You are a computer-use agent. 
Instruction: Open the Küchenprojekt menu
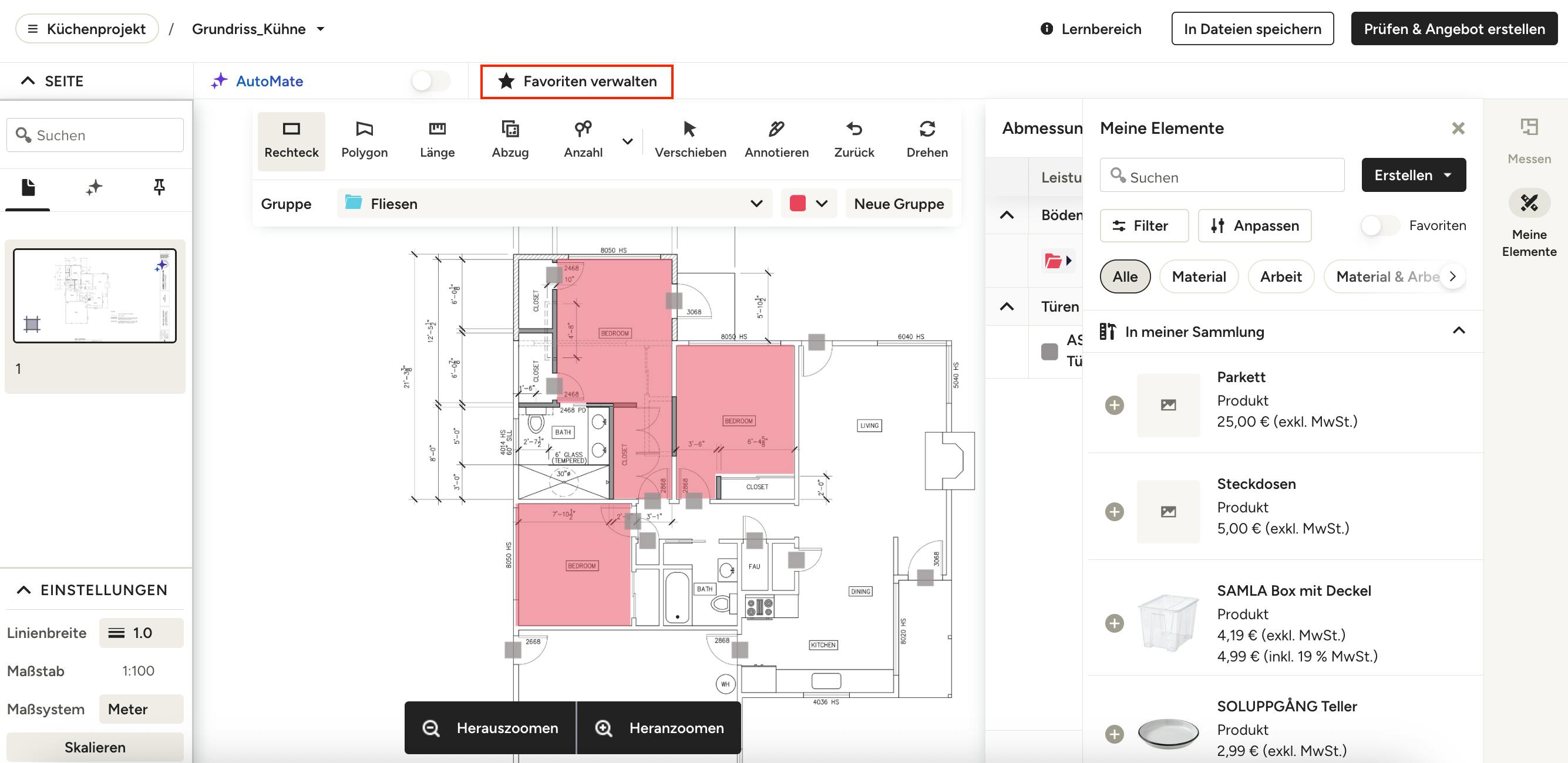(87, 29)
